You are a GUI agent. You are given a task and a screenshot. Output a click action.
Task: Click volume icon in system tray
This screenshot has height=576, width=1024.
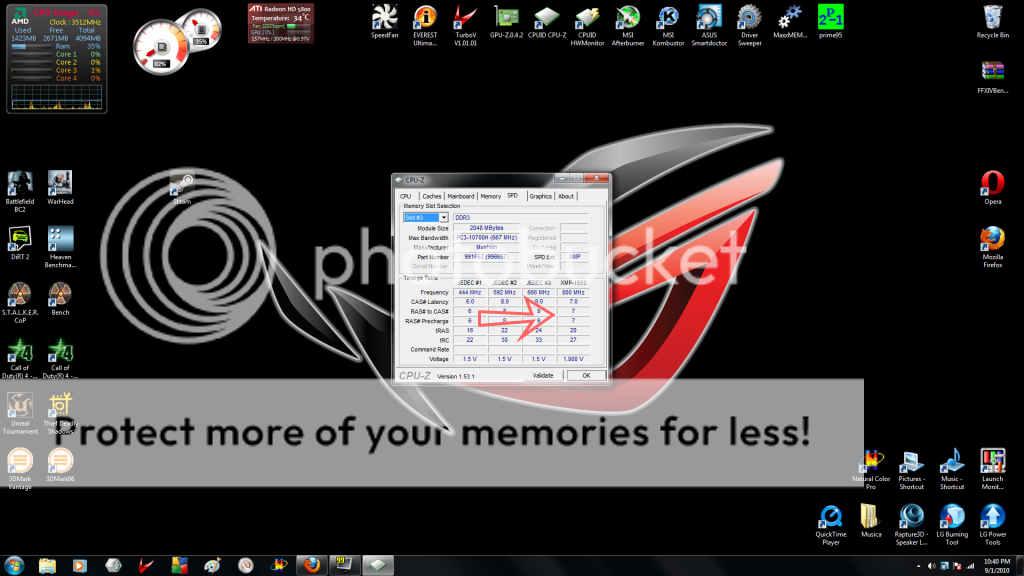(931, 566)
